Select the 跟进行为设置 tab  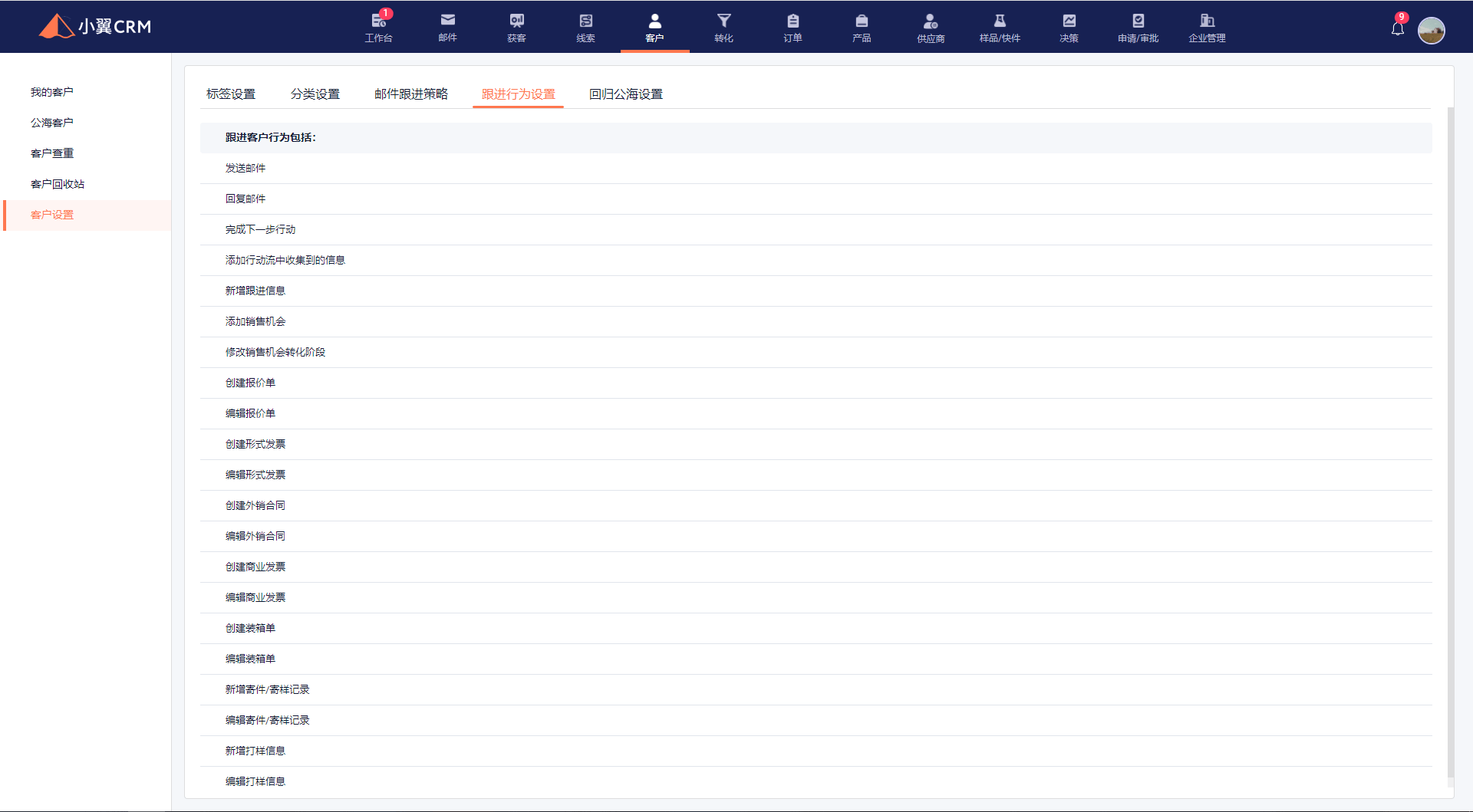tap(519, 94)
